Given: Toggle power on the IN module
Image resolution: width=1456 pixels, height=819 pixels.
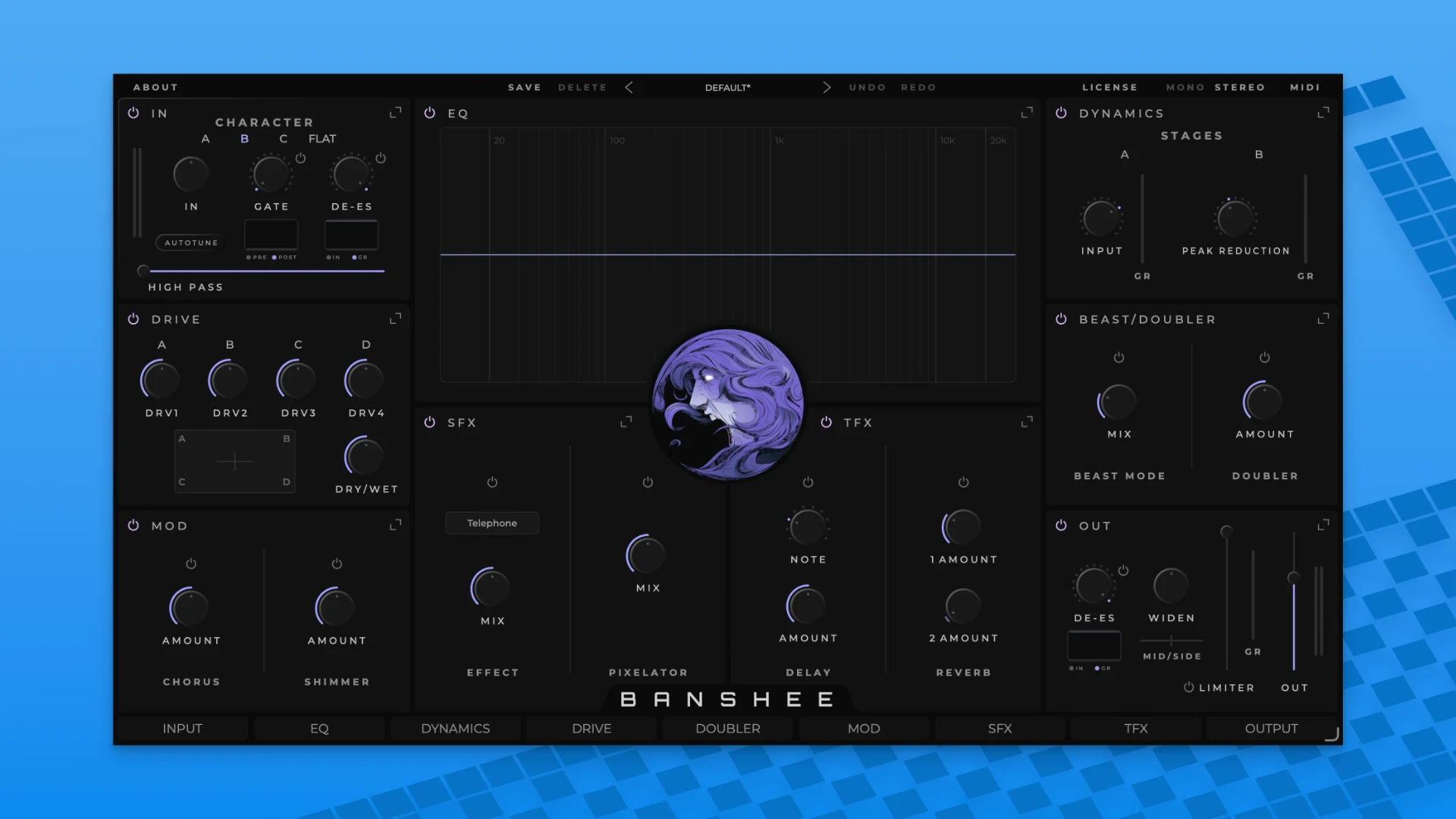Looking at the screenshot, I should pos(134,112).
